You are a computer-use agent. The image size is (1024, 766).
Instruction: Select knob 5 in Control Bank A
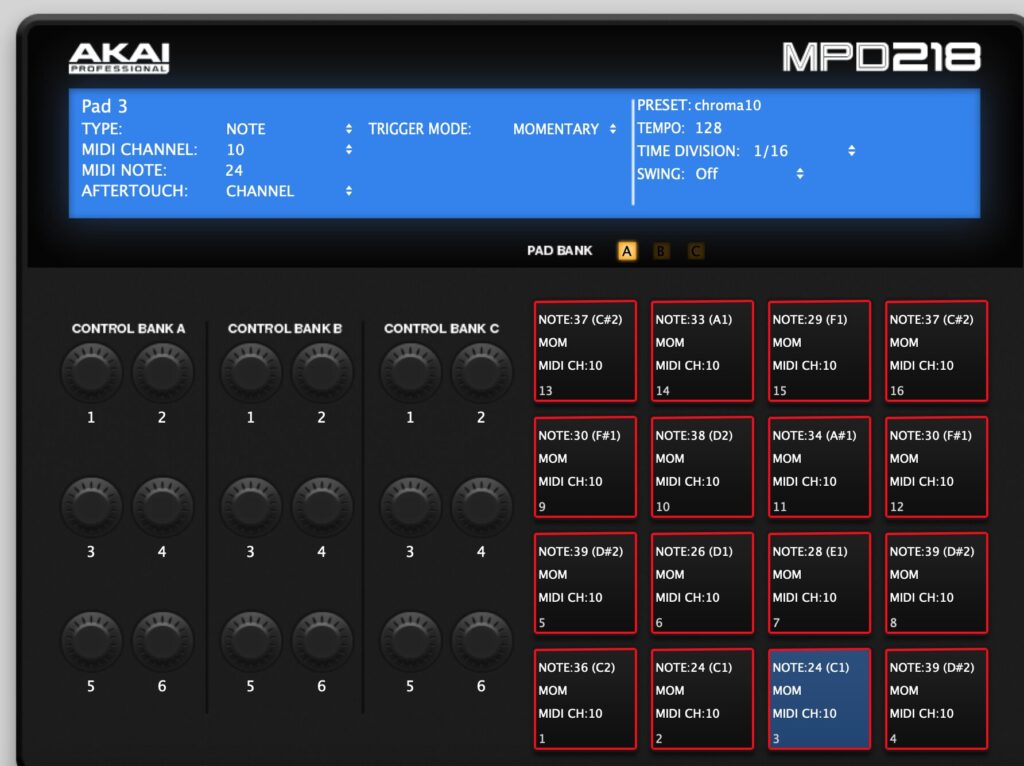point(91,642)
